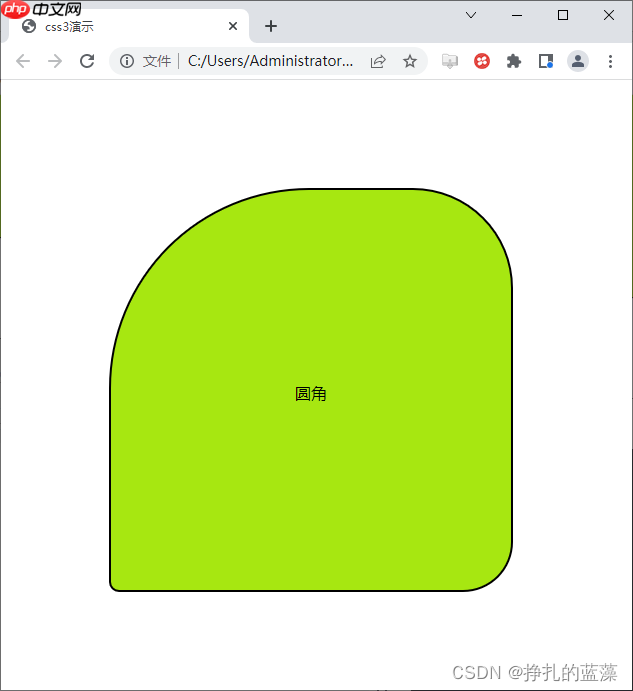Click the 圆角 text in green box
Viewport: 633px width, 691px height.
[311, 394]
